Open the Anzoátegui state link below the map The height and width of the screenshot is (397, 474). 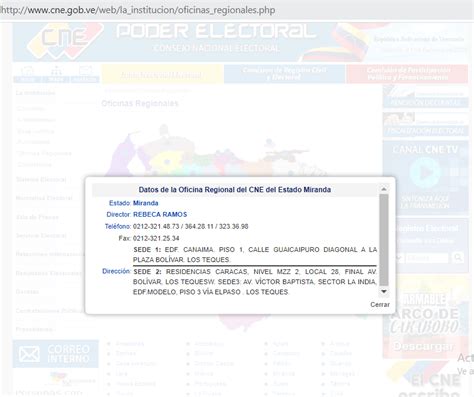pos(209,343)
